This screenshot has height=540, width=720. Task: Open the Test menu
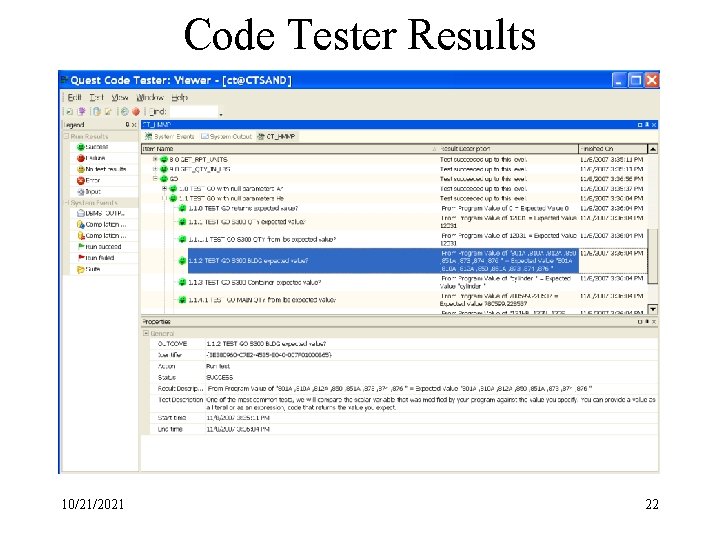pyautogui.click(x=96, y=97)
